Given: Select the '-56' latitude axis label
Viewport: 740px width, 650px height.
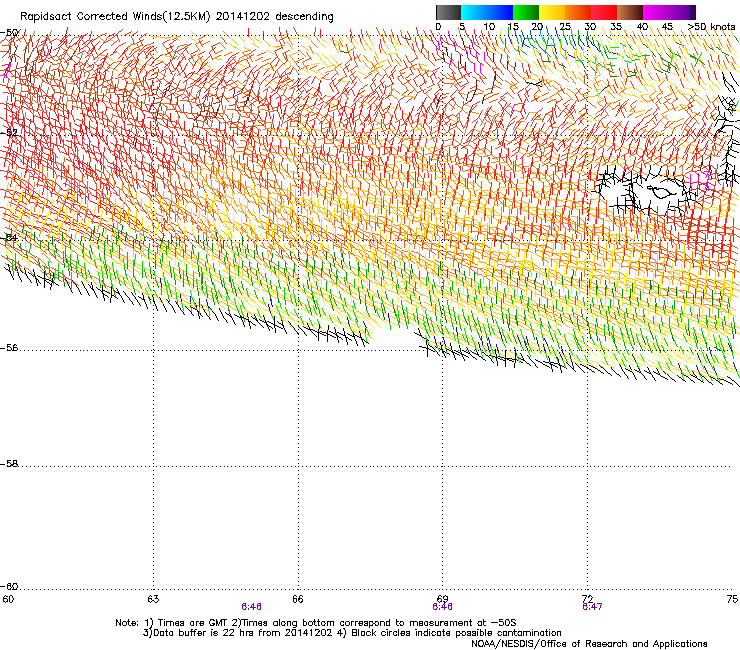Looking at the screenshot, I should [9, 348].
